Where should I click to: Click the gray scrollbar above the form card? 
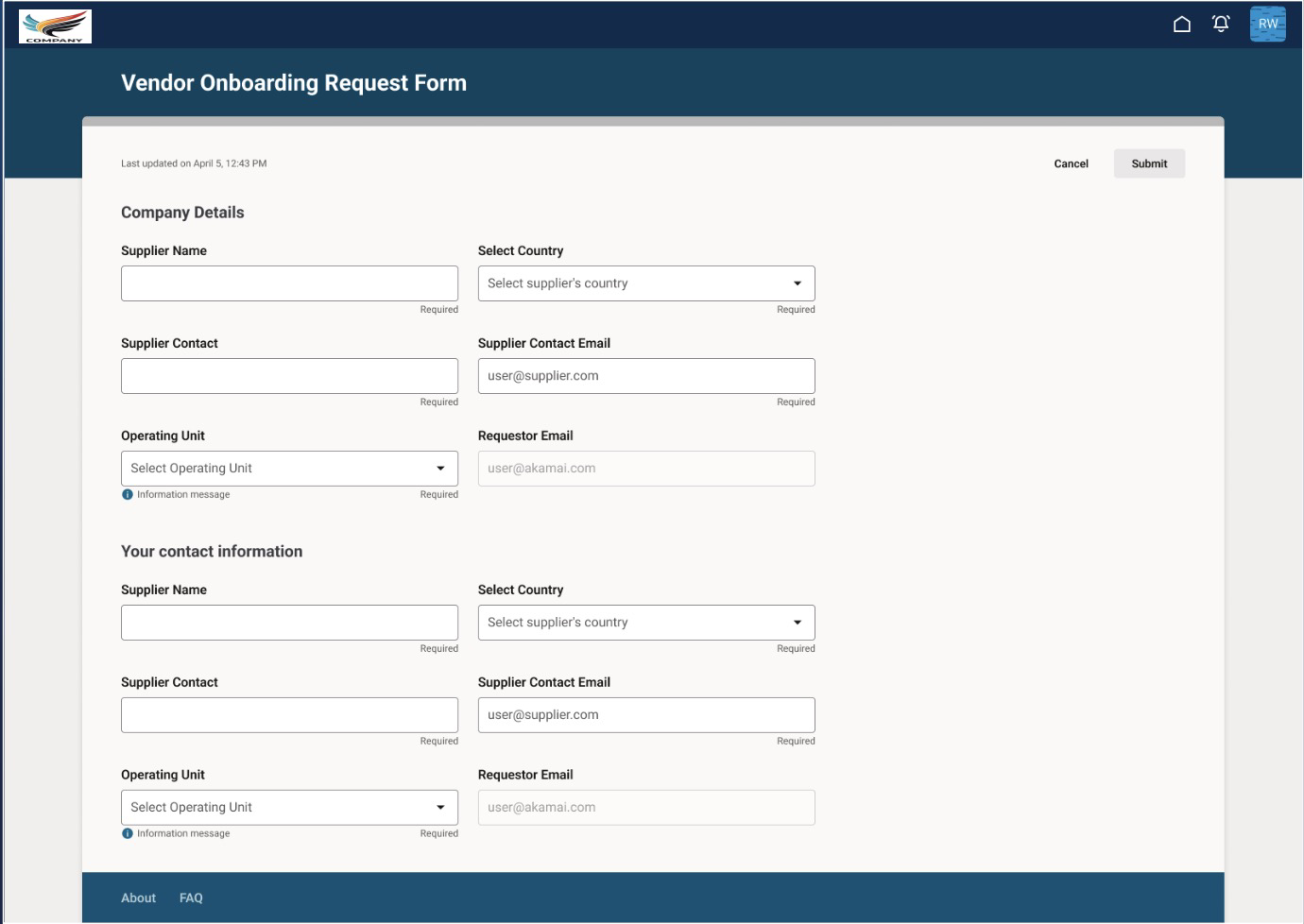[652, 121]
